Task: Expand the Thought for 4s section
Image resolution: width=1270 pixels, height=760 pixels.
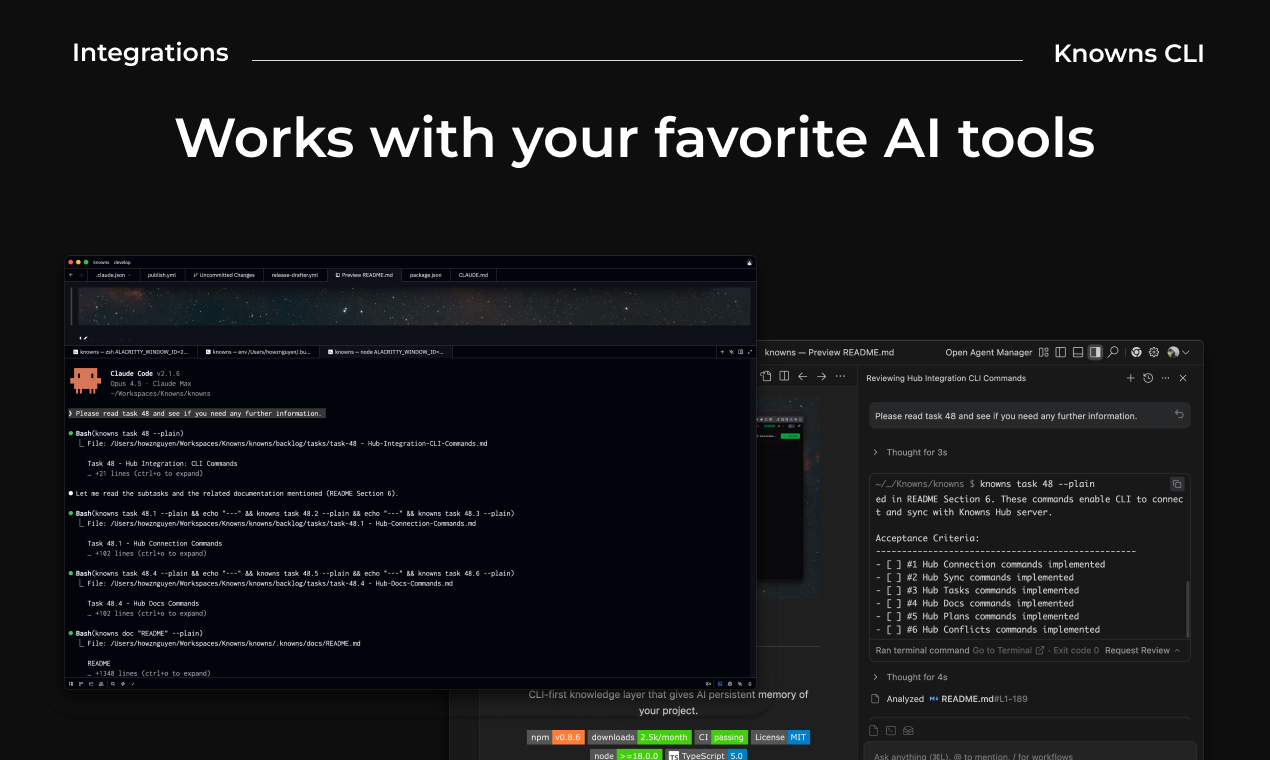Action: (x=910, y=677)
